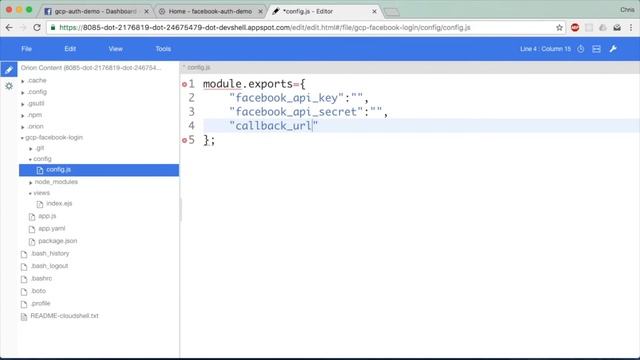Open the View menu
Viewport: 640px width, 360px height.
click(x=116, y=49)
